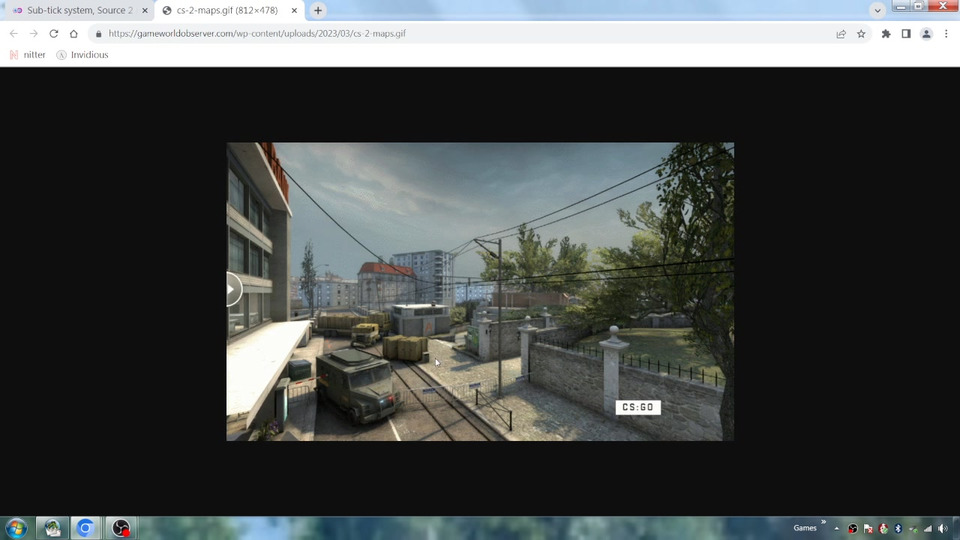Open the tab search dropdown
Viewport: 960px width, 540px height.
877,10
